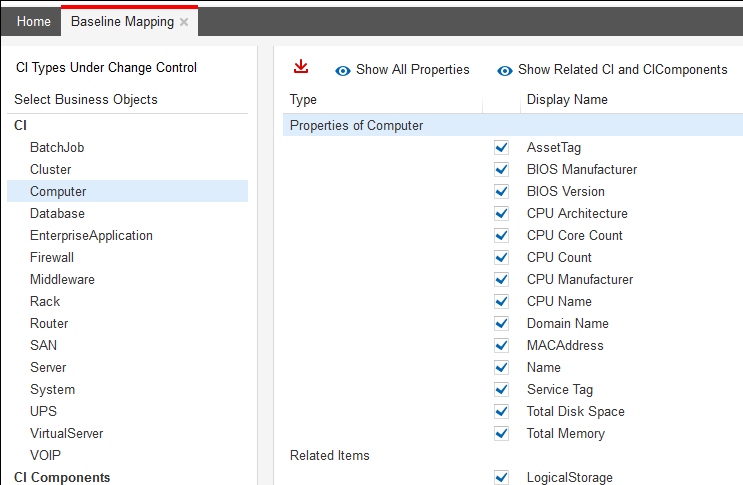Switch to the Home tab
743x485 pixels.
pyautogui.click(x=34, y=22)
